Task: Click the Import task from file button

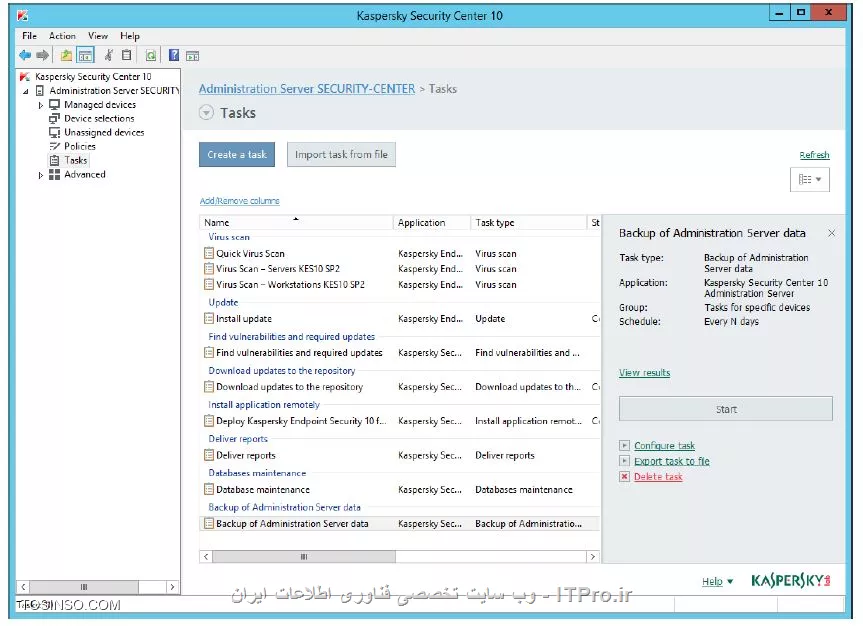Action: tap(341, 155)
